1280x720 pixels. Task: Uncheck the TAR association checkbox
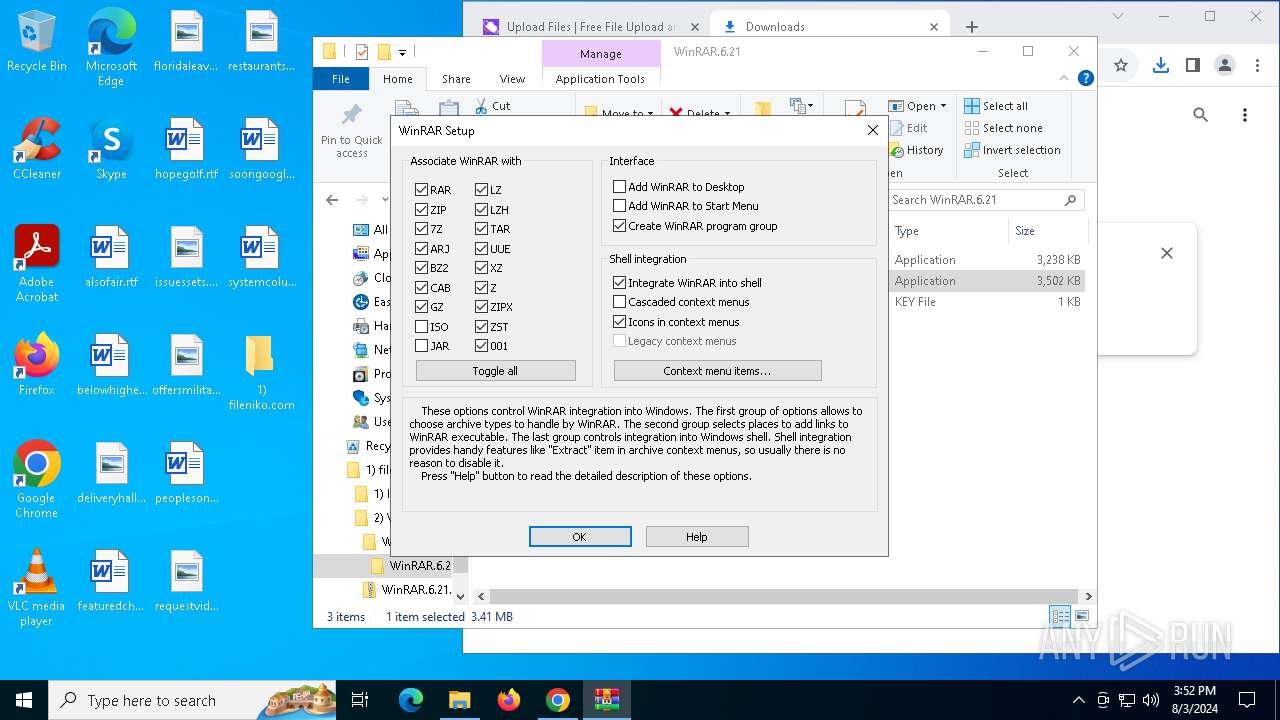(x=481, y=228)
